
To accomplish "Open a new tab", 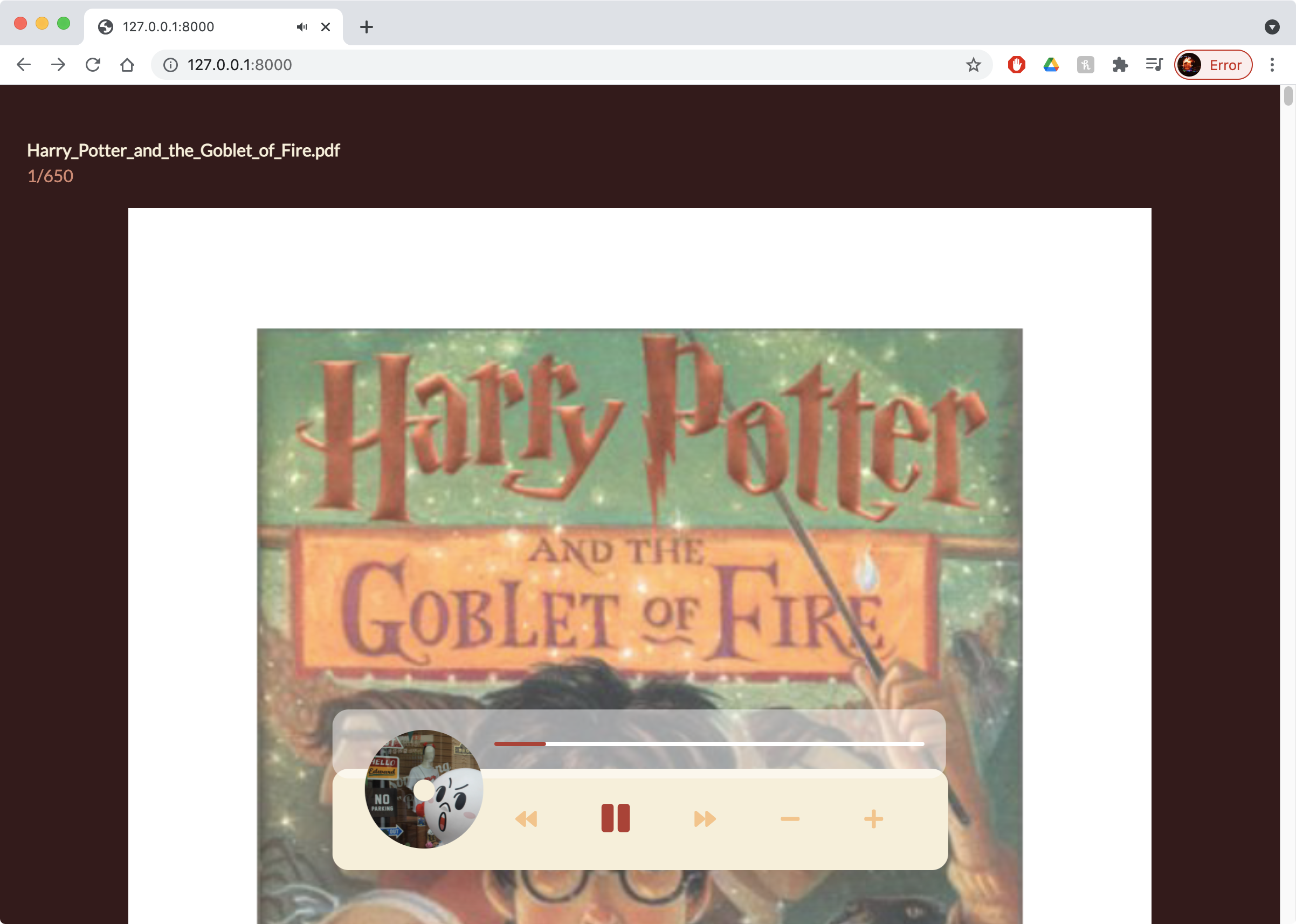I will (x=367, y=27).
